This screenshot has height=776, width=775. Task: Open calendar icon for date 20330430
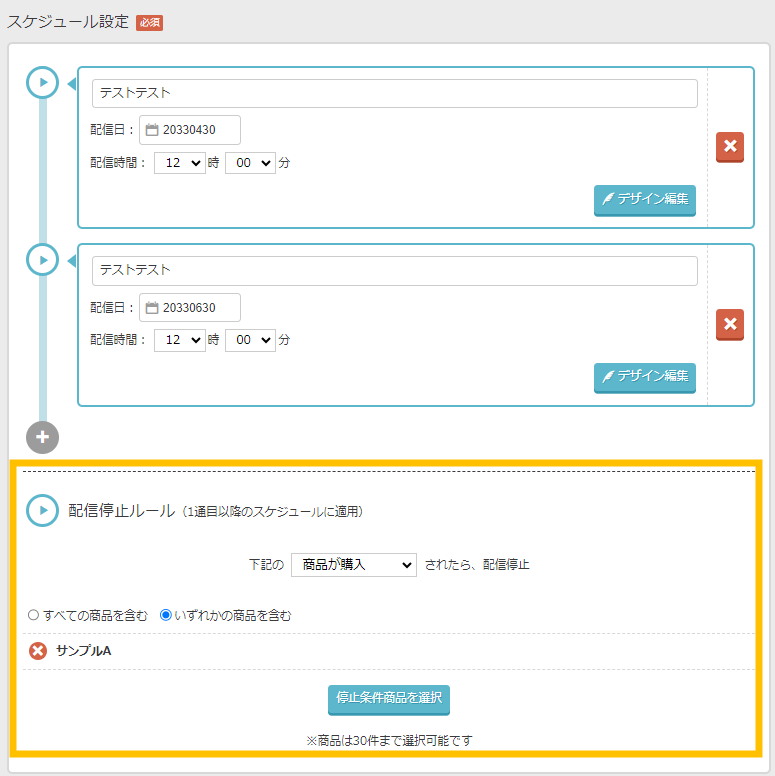152,130
